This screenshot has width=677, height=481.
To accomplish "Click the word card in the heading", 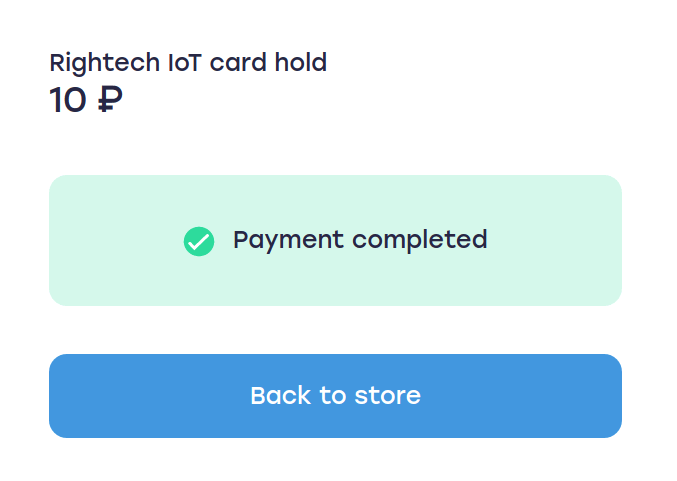I will point(238,63).
